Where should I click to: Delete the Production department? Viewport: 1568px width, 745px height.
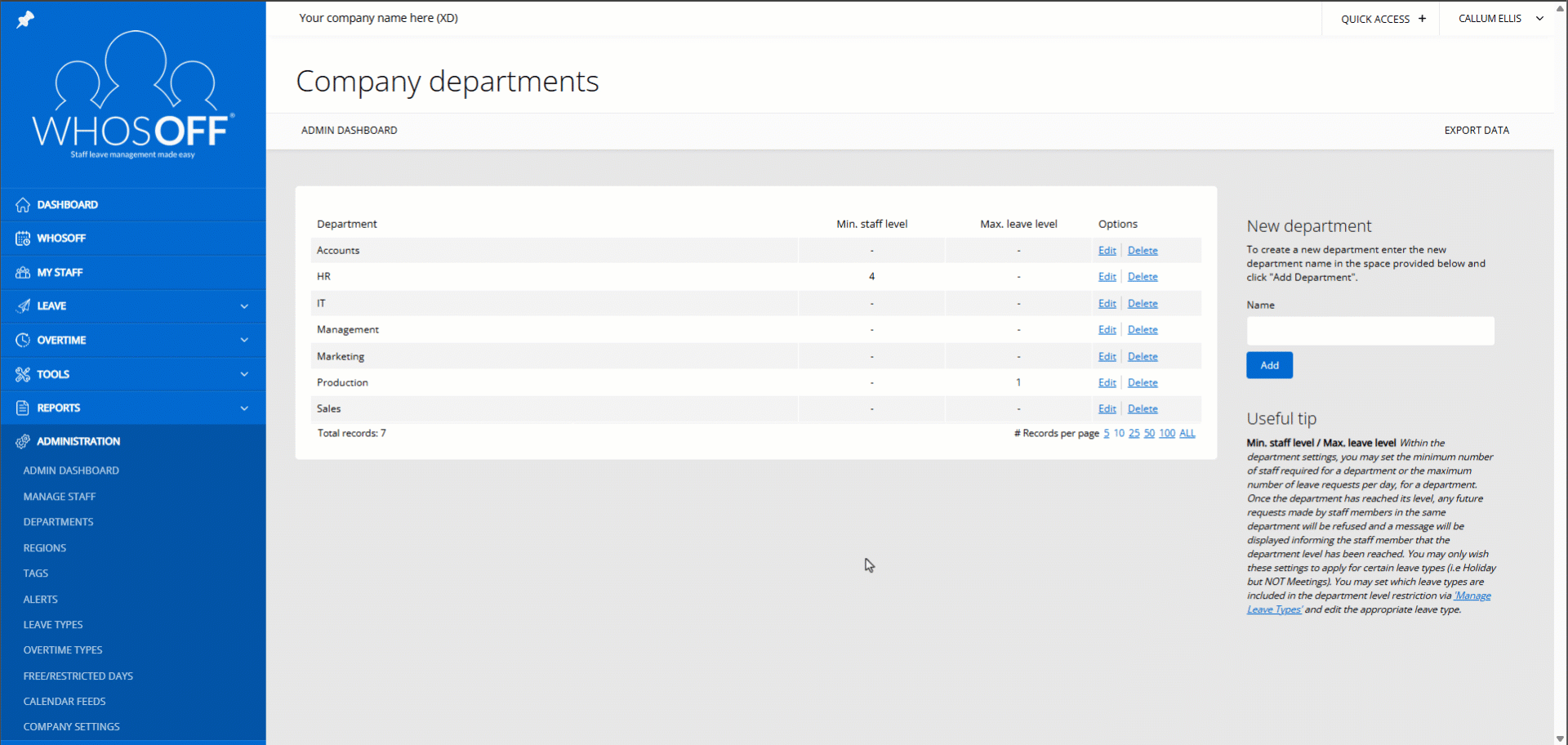[x=1143, y=383]
